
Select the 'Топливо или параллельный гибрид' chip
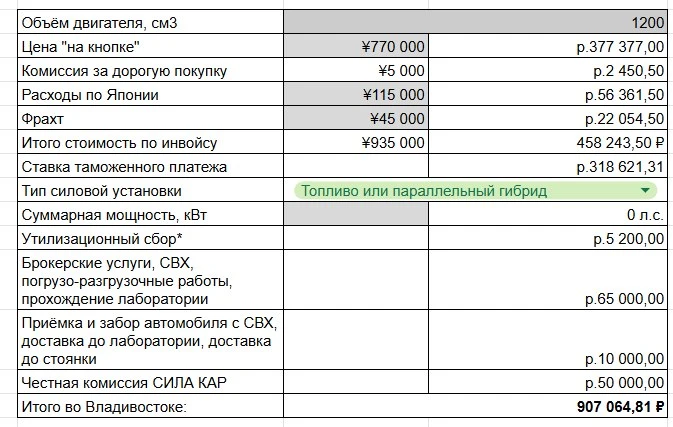475,191
